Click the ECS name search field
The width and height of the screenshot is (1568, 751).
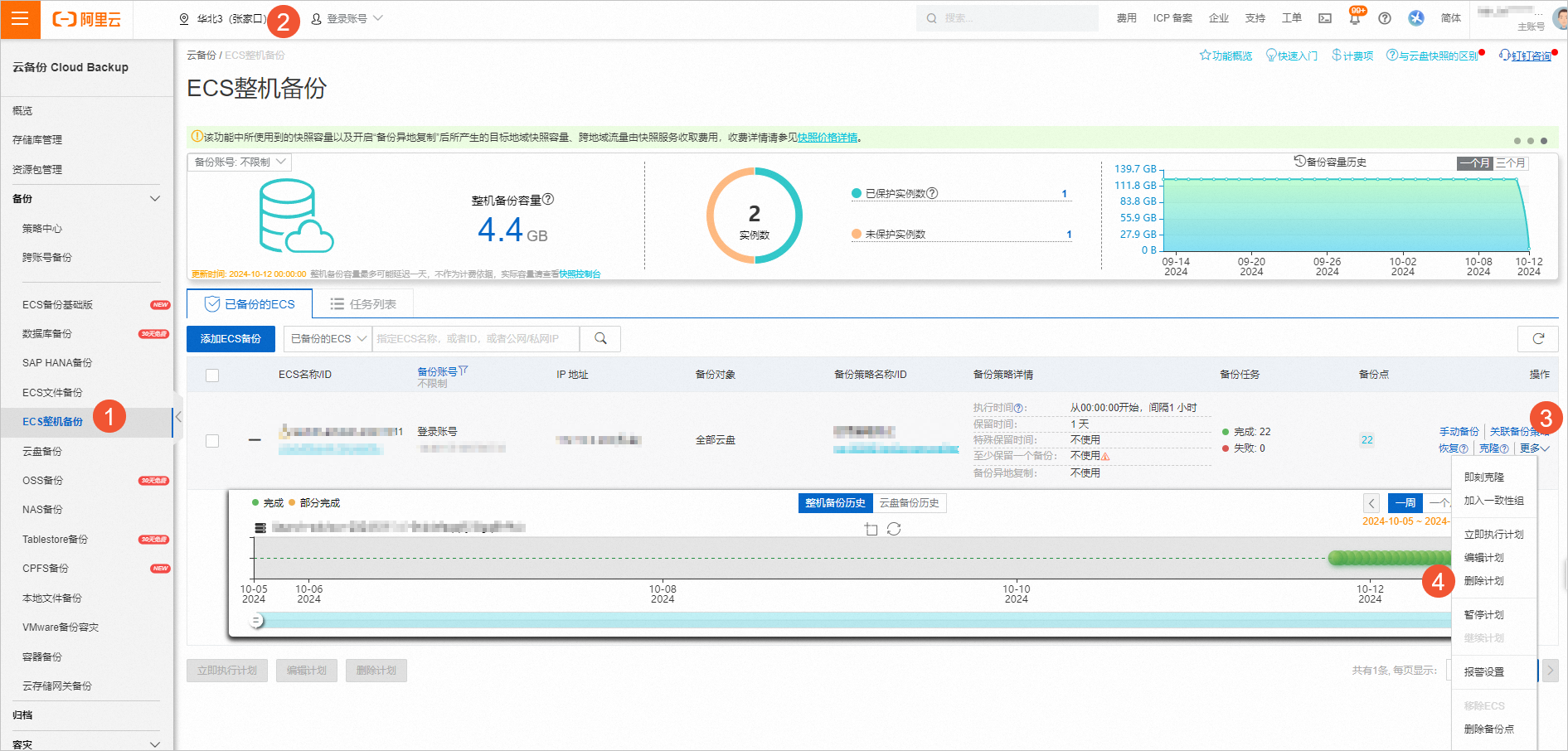pyautogui.click(x=476, y=339)
